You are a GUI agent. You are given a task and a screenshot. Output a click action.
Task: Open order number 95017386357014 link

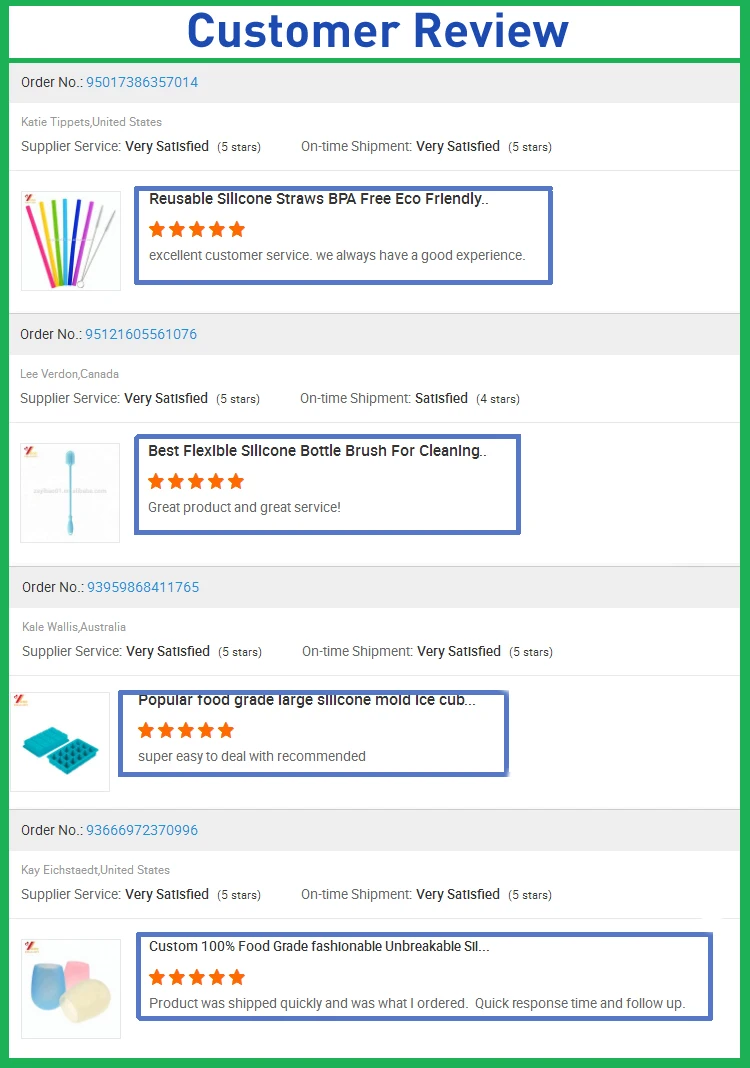click(x=142, y=82)
